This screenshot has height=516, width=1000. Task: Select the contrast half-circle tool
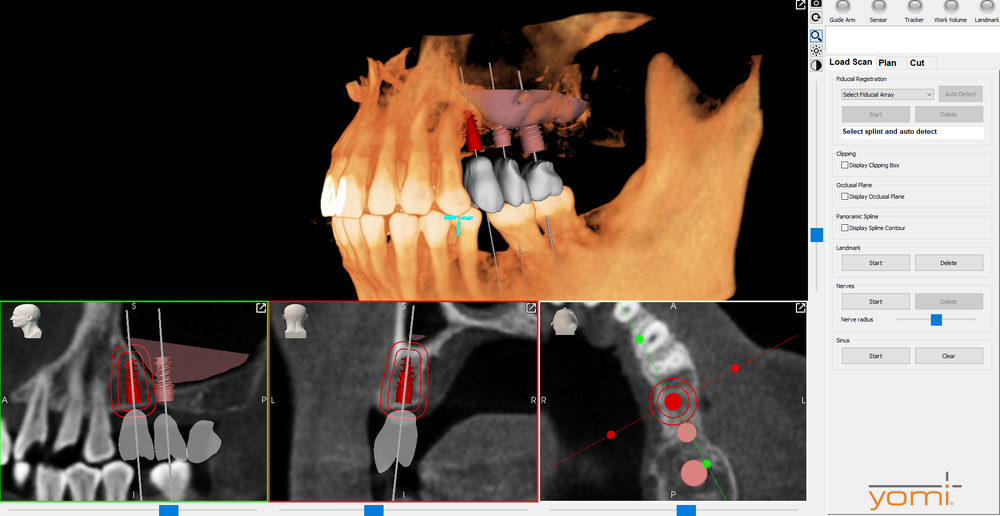816,65
